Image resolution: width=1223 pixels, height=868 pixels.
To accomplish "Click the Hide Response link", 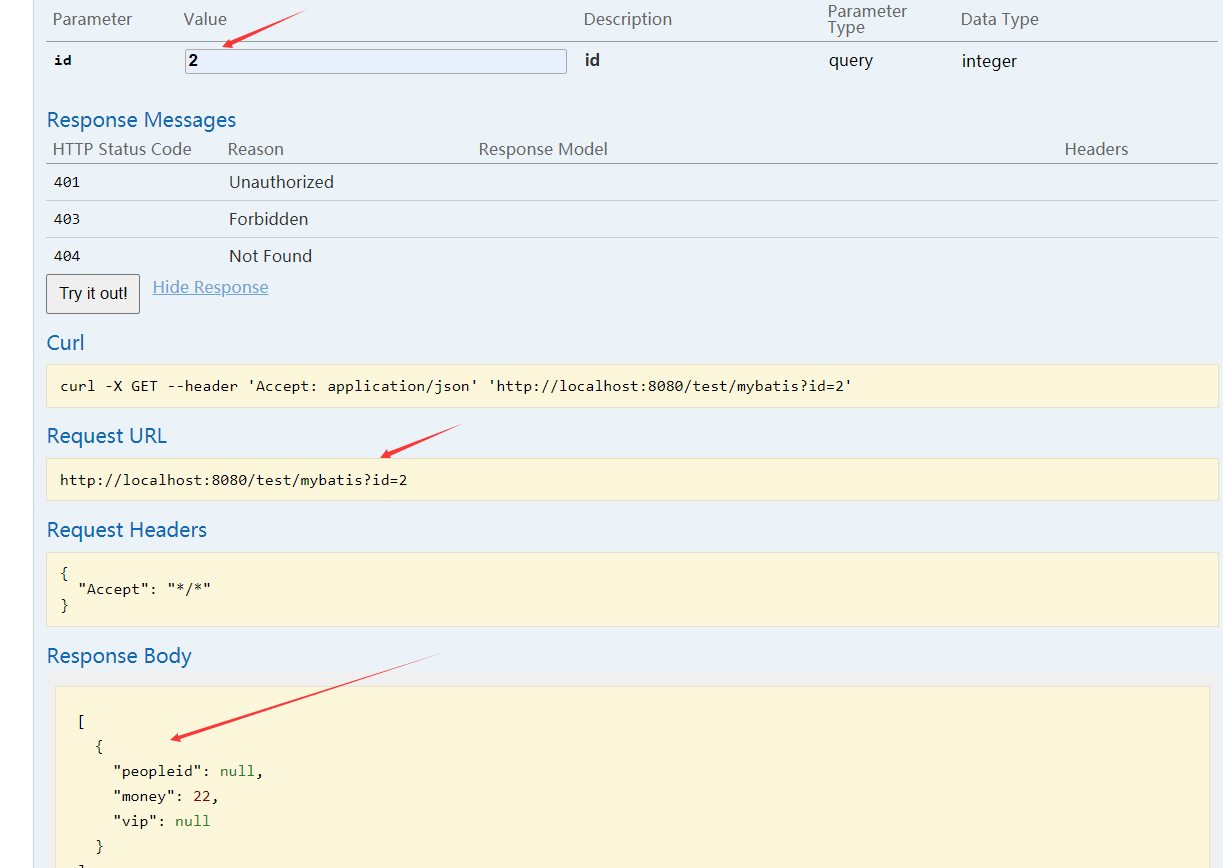I will (x=210, y=287).
